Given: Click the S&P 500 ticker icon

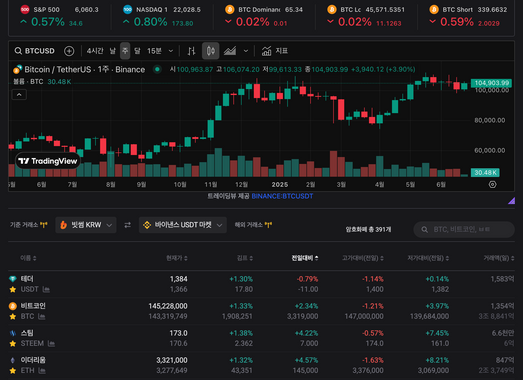Looking at the screenshot, I should pyautogui.click(x=25, y=9).
